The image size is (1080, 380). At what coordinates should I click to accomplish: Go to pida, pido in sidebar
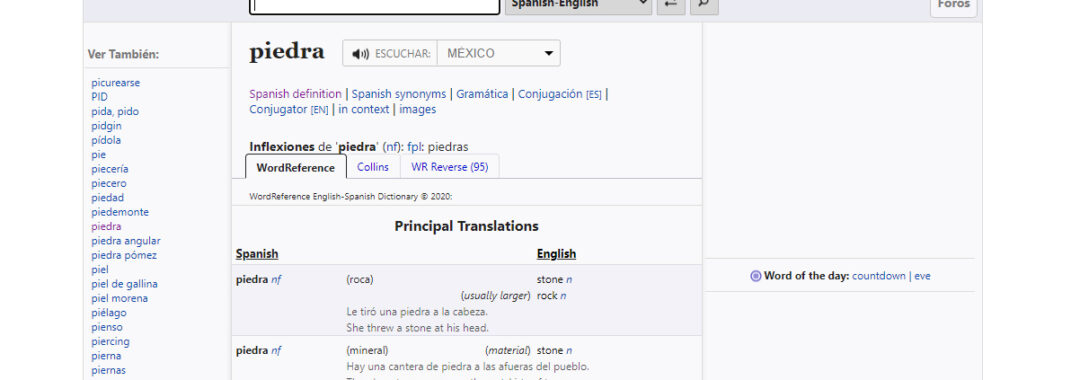pos(115,112)
